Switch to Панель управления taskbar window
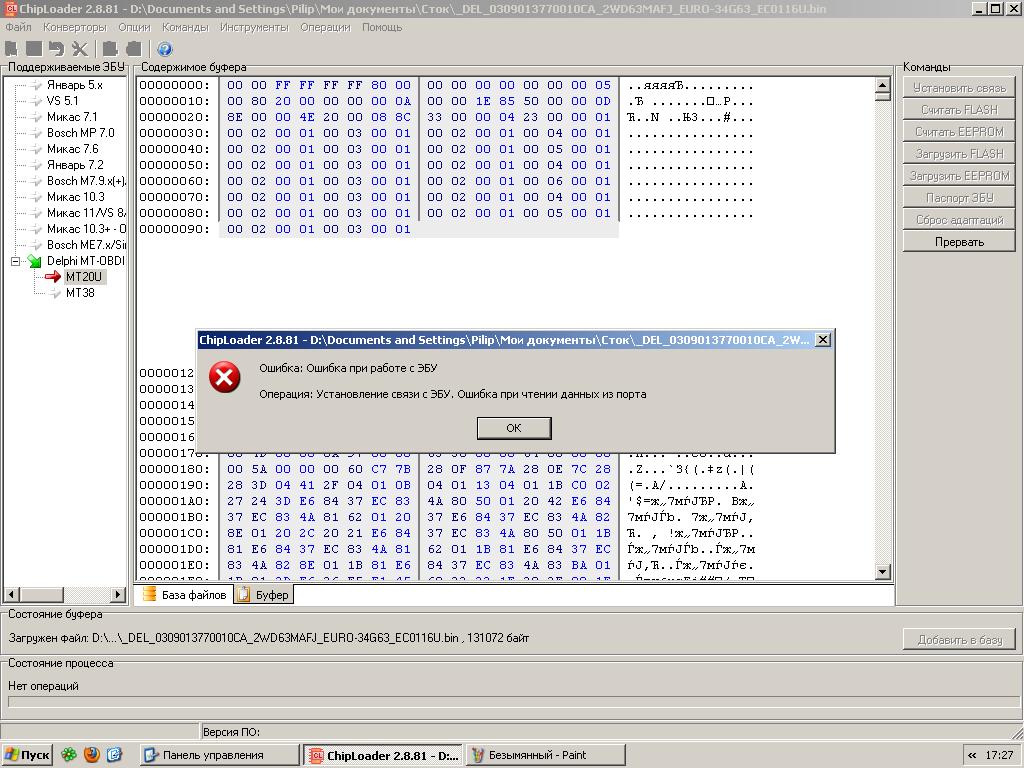1024x768 pixels. tap(219, 755)
